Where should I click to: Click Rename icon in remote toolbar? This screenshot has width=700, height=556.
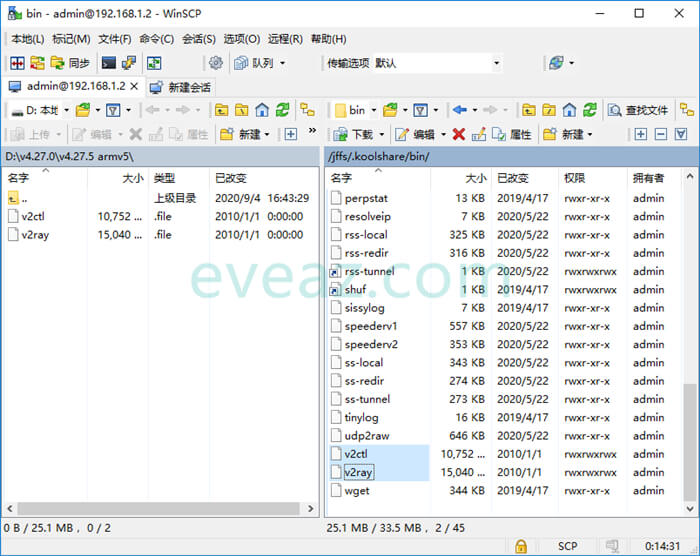tap(479, 134)
